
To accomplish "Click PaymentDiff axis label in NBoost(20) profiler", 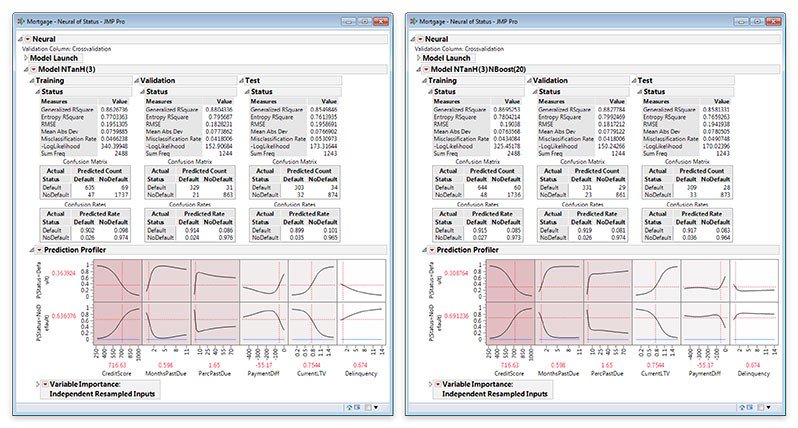I will (705, 374).
